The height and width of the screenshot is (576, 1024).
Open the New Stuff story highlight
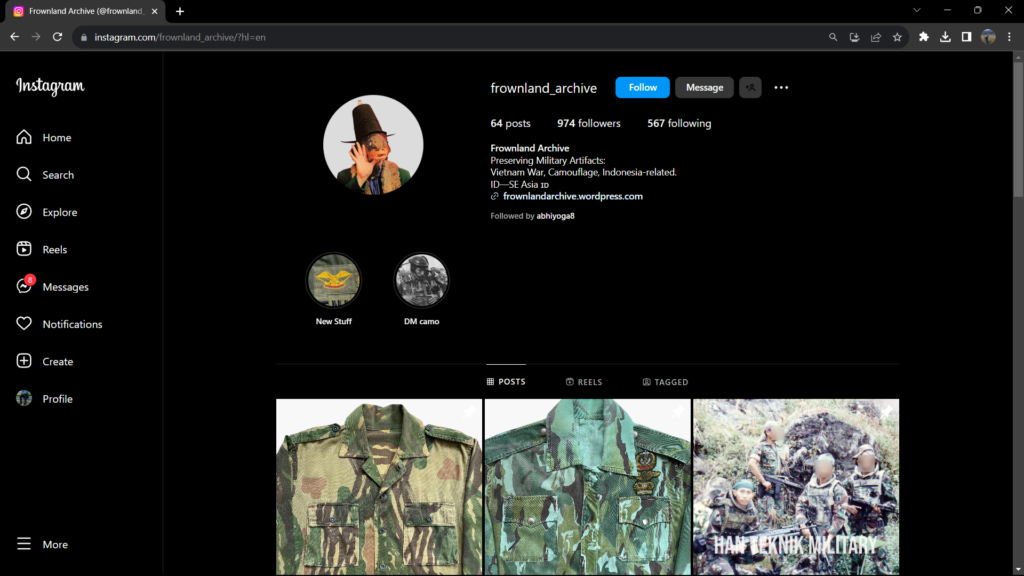coord(334,289)
